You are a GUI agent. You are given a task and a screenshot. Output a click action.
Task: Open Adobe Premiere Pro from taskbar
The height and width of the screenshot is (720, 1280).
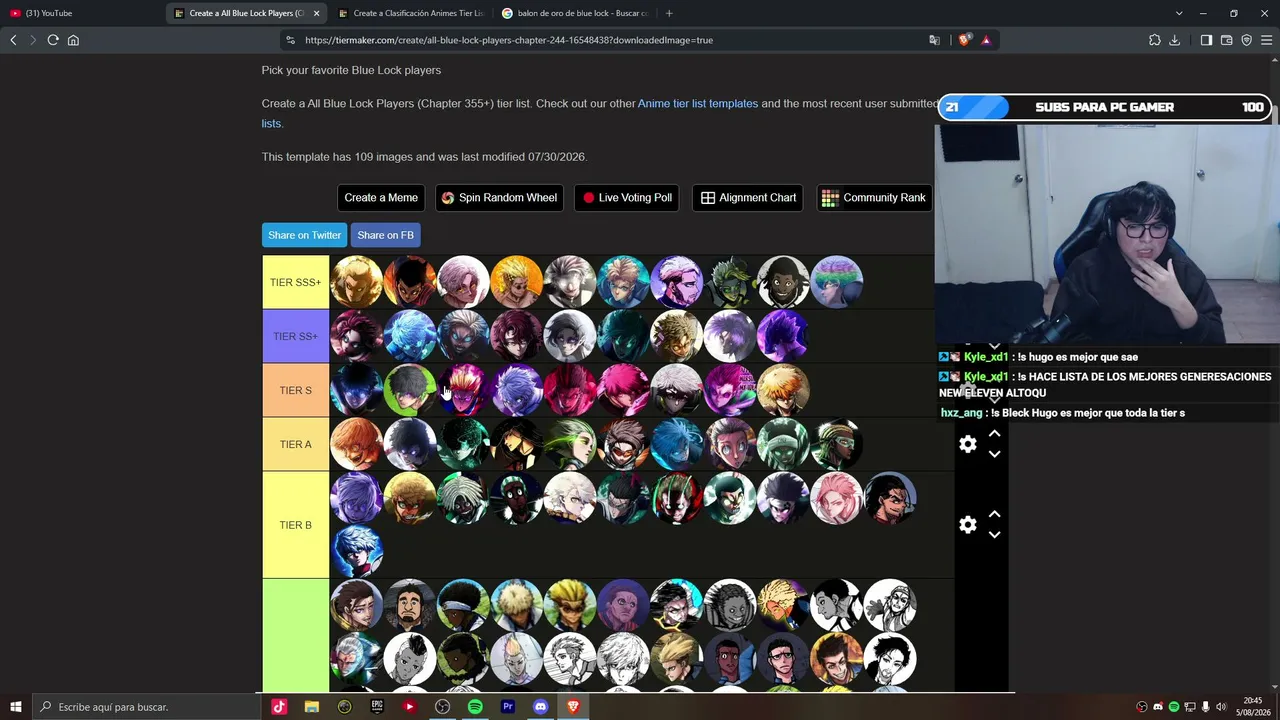[x=508, y=707]
